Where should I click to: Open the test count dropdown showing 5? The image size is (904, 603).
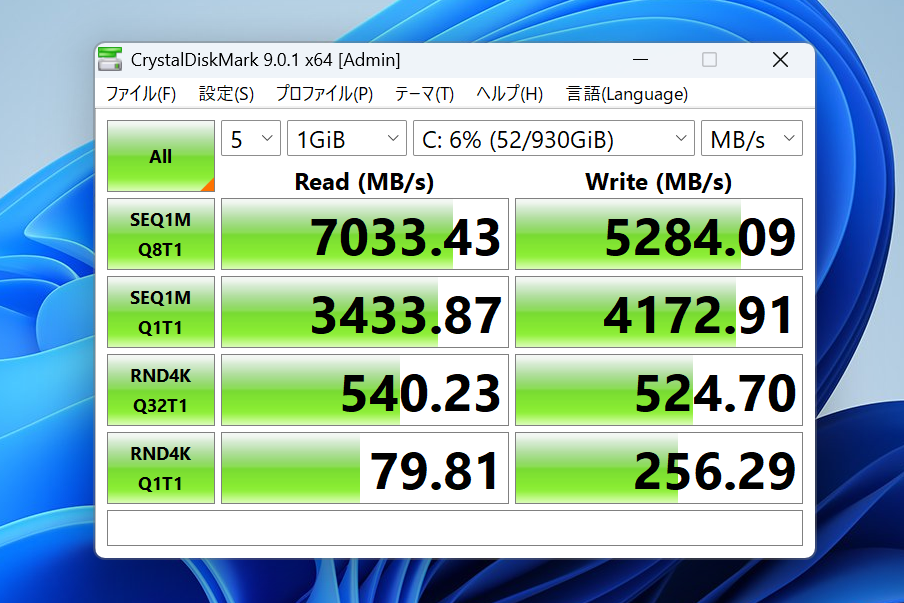click(251, 138)
